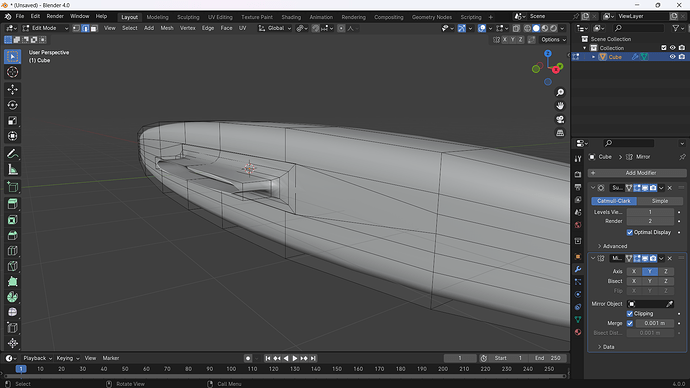690x388 pixels.
Task: Click the Render levels value field
Action: [x=650, y=221]
